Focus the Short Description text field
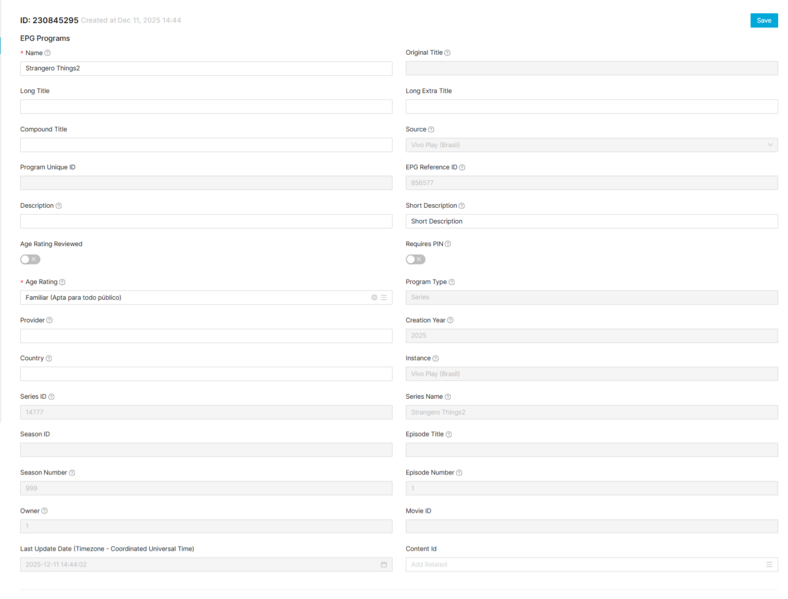This screenshot has height=599, width=788. click(x=591, y=221)
